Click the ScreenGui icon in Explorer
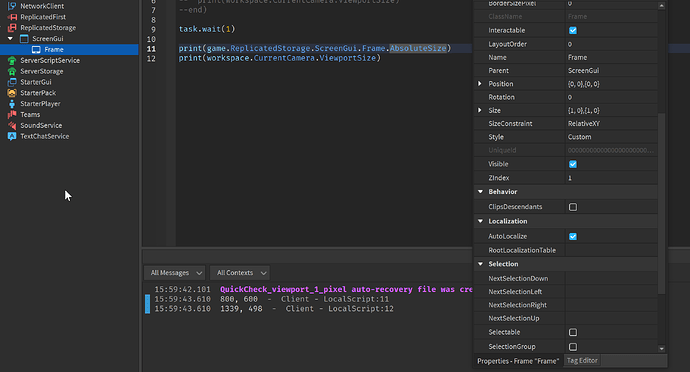The image size is (690, 372). point(24,39)
